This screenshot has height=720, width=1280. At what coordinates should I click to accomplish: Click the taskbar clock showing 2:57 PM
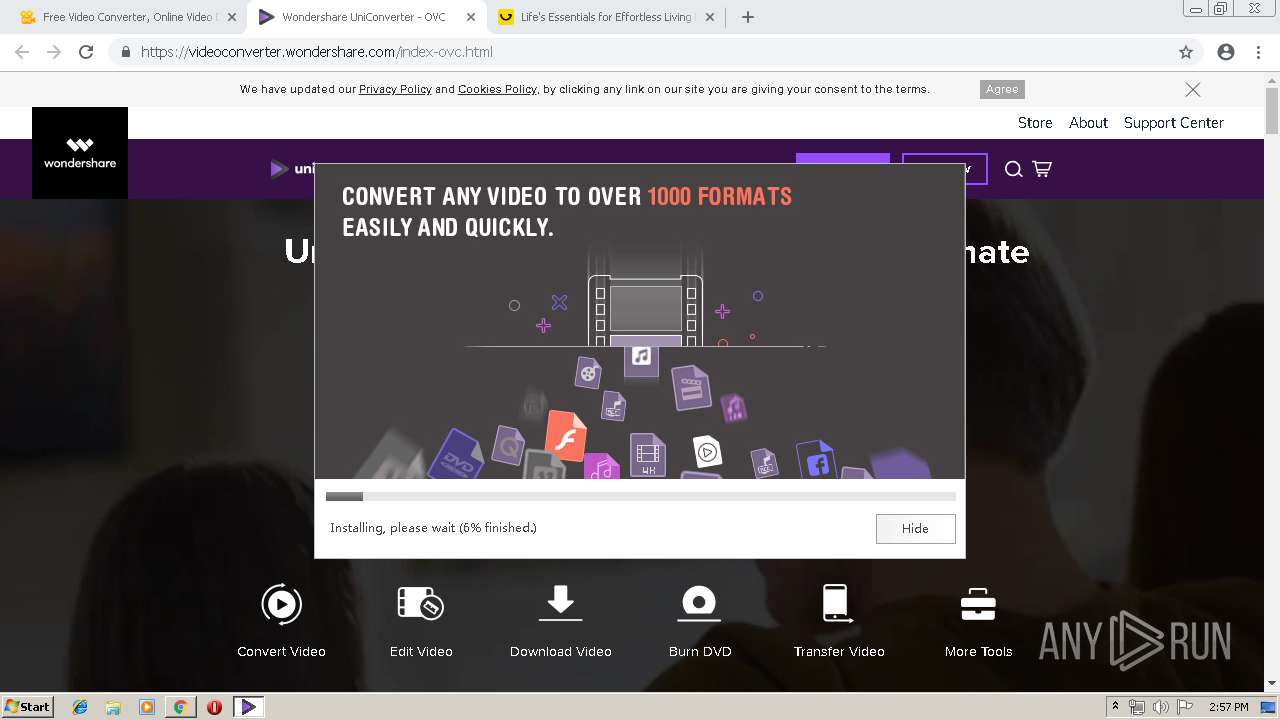pyautogui.click(x=1228, y=707)
